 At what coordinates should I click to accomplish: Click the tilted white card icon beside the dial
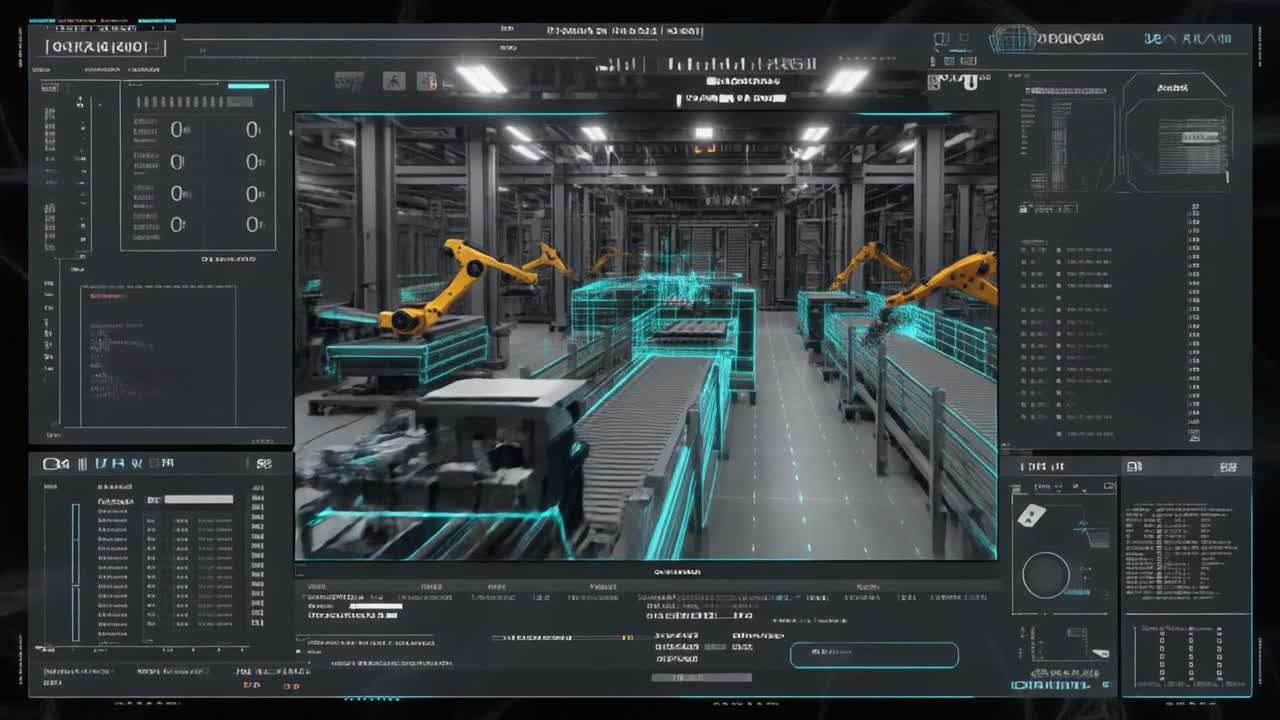(1031, 515)
